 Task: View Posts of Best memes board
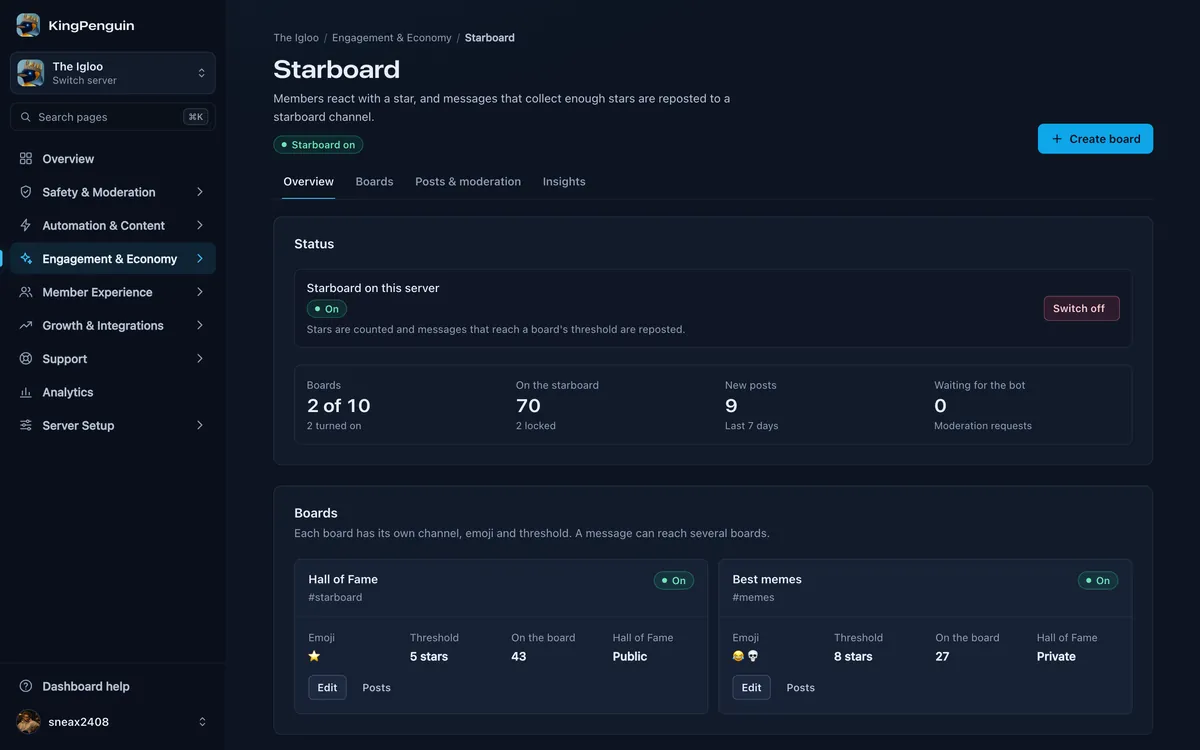(x=800, y=687)
